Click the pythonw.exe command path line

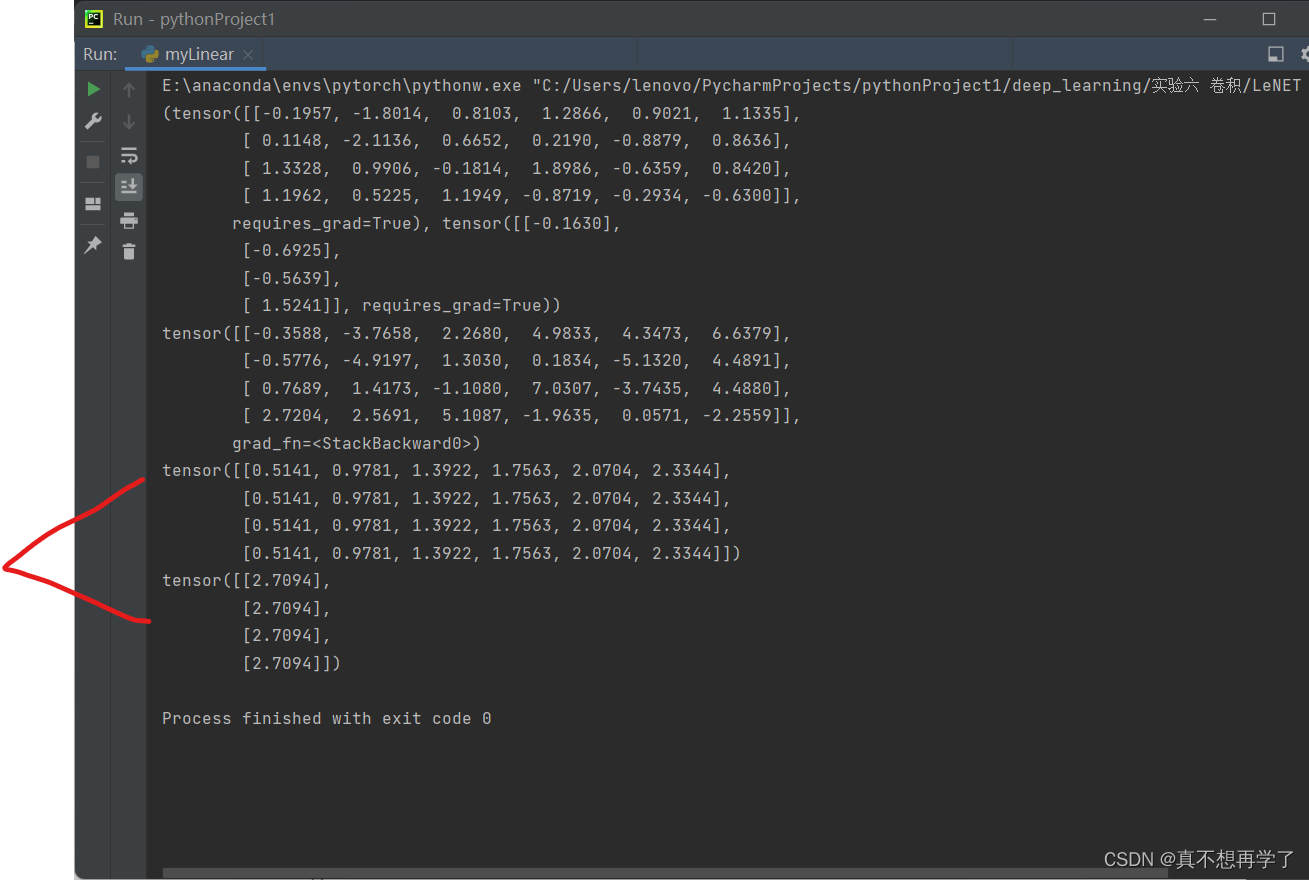[x=731, y=86]
